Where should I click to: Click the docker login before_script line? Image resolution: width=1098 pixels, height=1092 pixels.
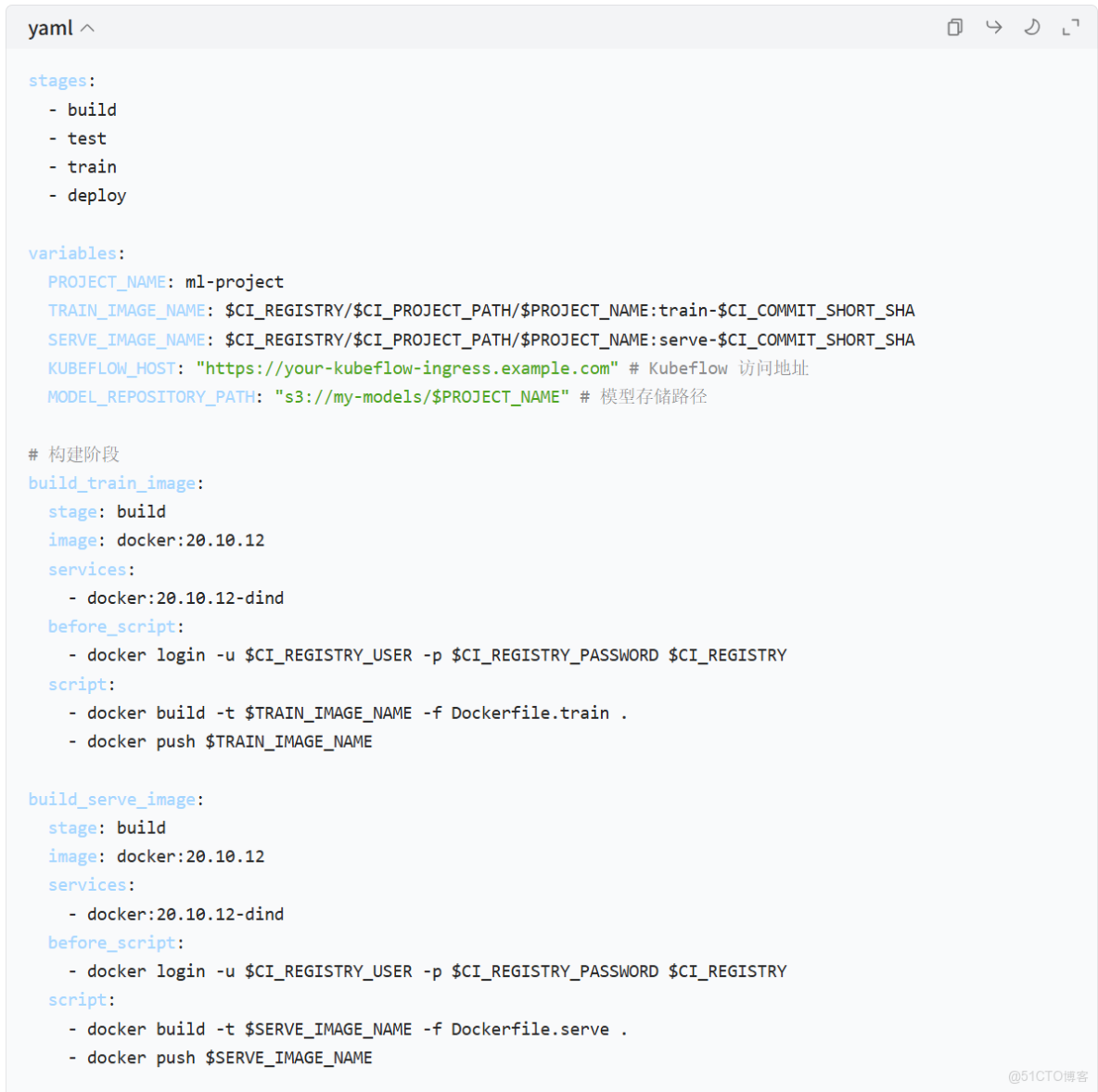coord(427,655)
